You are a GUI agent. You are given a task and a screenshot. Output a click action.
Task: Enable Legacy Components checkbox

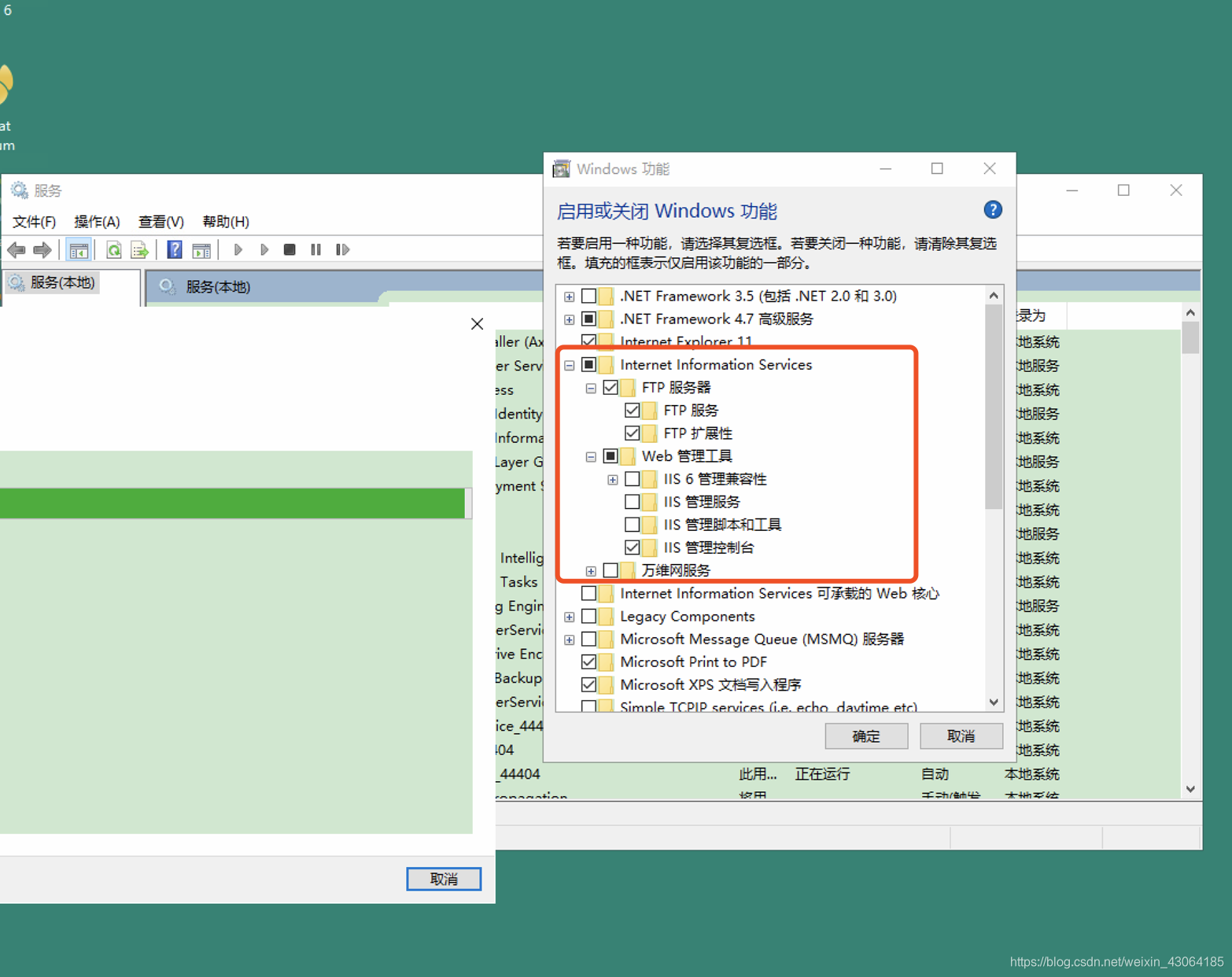click(588, 617)
